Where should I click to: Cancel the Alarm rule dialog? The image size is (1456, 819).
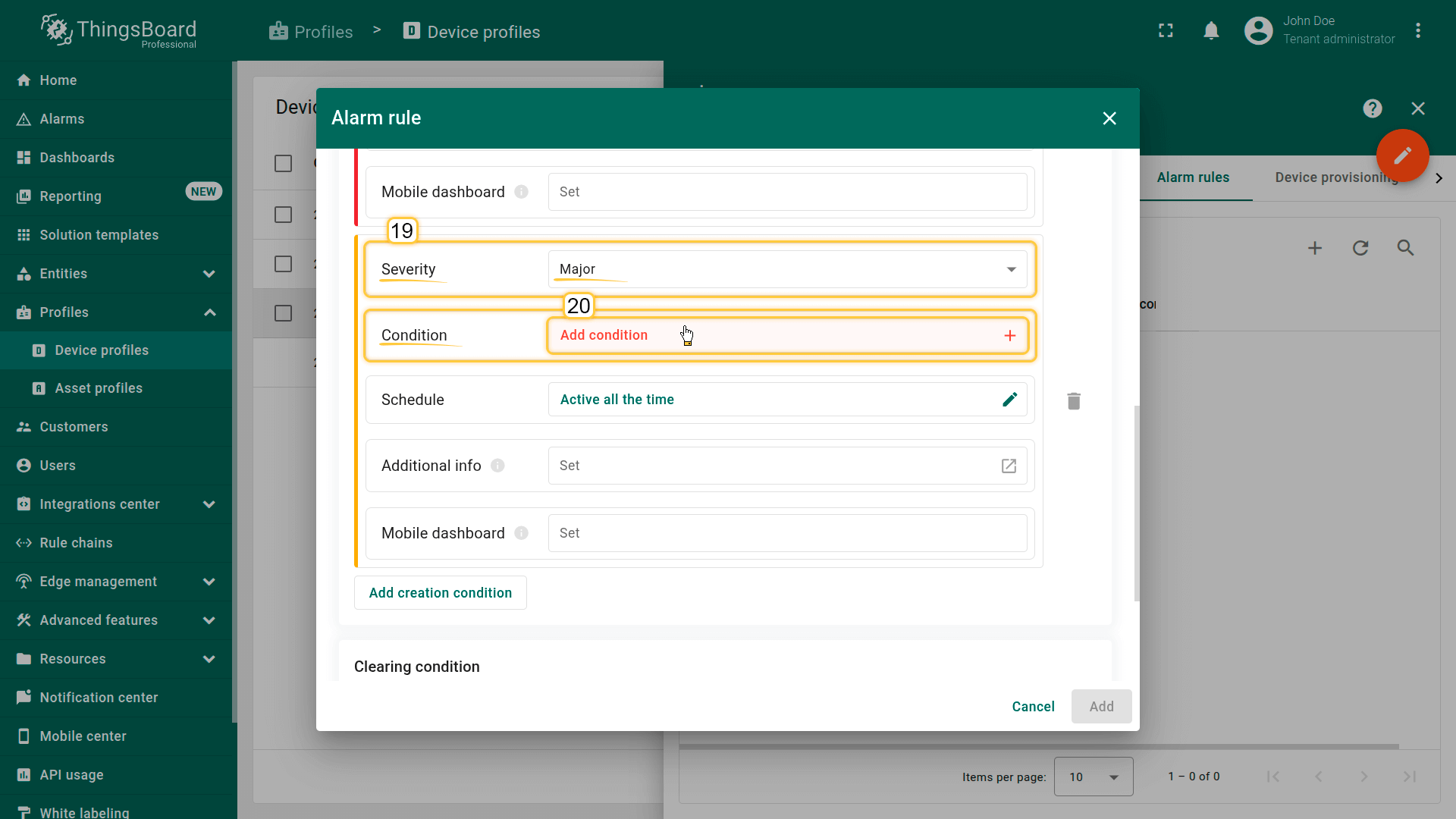tap(1033, 707)
